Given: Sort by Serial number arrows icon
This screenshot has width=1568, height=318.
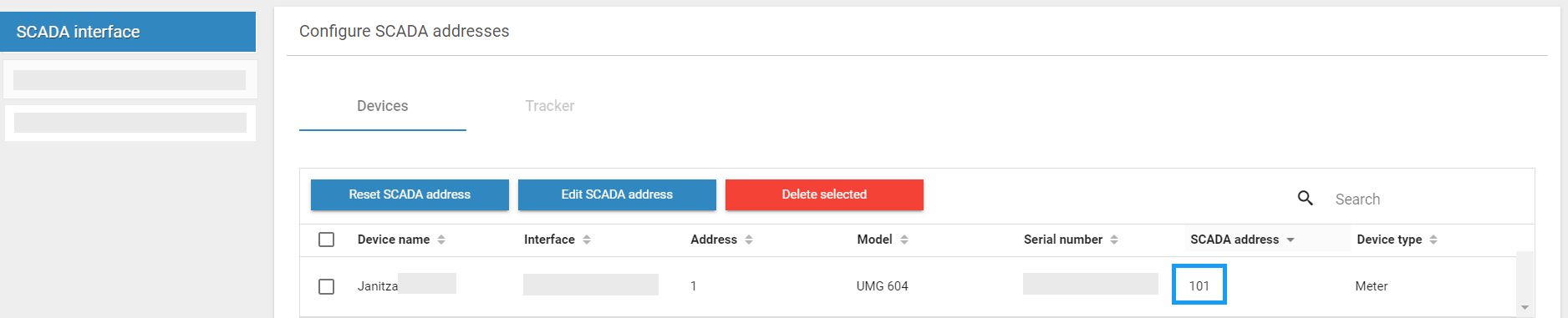Looking at the screenshot, I should coord(1114,240).
